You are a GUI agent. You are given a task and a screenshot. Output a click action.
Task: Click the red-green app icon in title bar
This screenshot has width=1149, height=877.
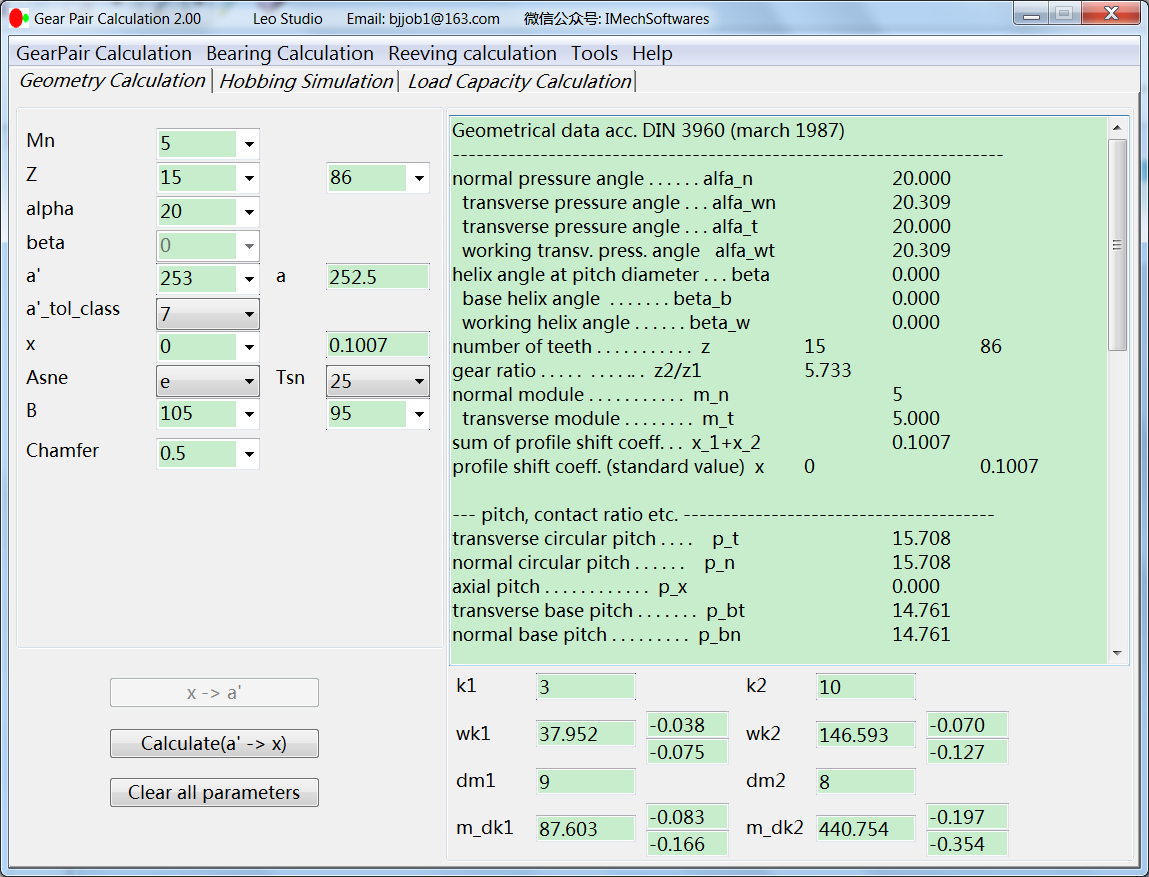tap(18, 18)
